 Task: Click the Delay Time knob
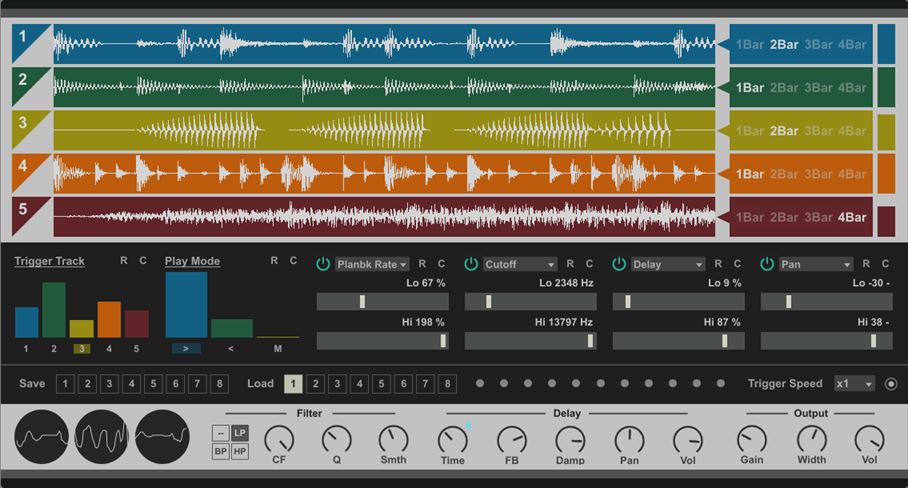(x=452, y=438)
